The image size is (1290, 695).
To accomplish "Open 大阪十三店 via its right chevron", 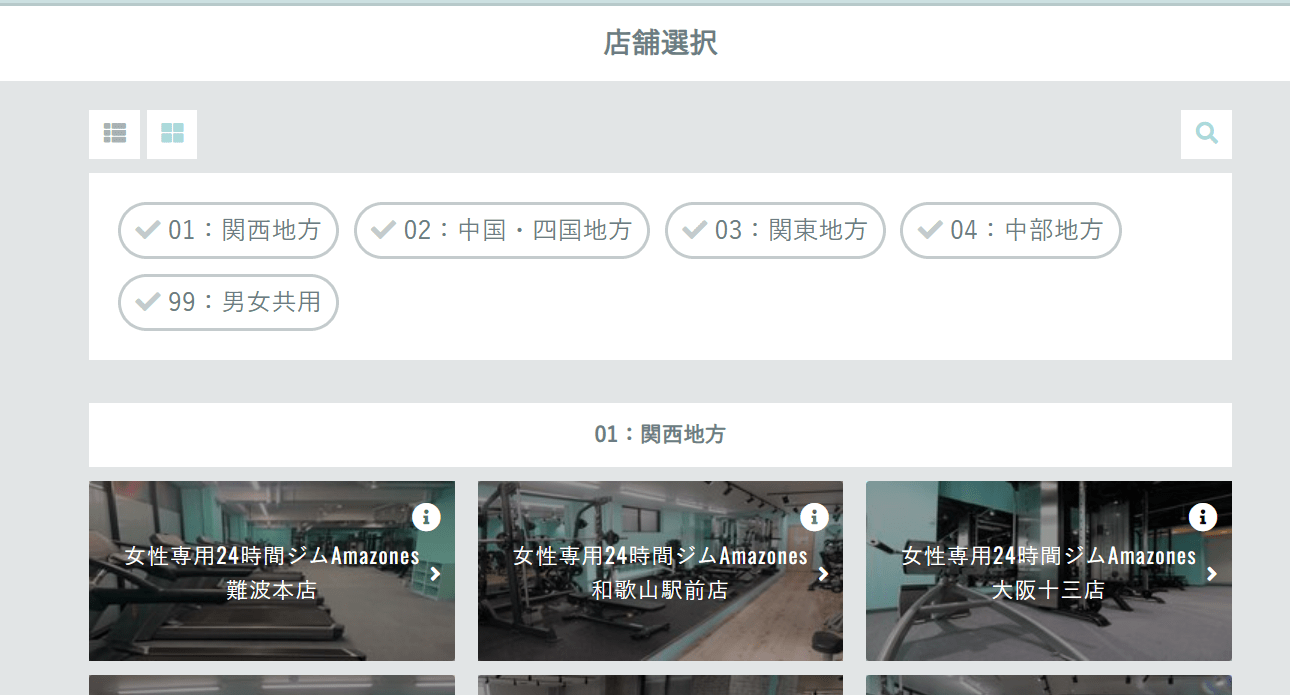I will (1212, 574).
